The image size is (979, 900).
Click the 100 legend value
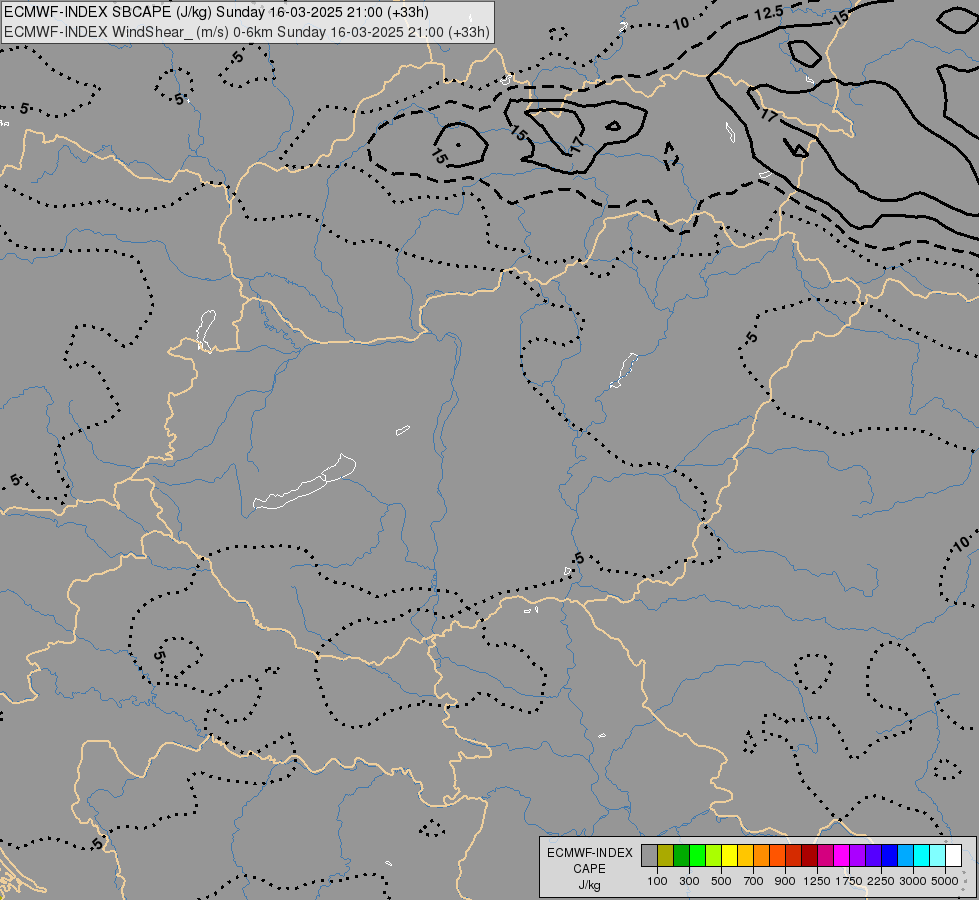tap(657, 881)
